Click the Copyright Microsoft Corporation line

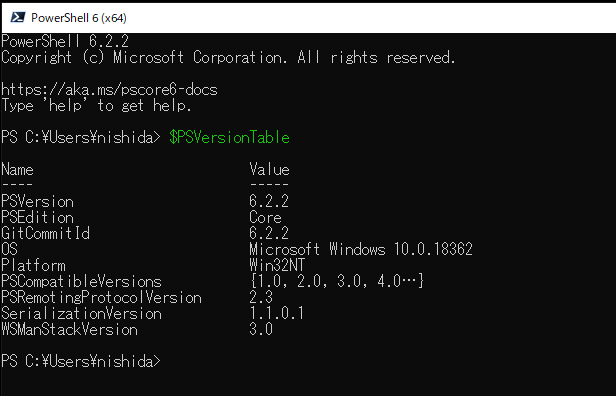228,58
